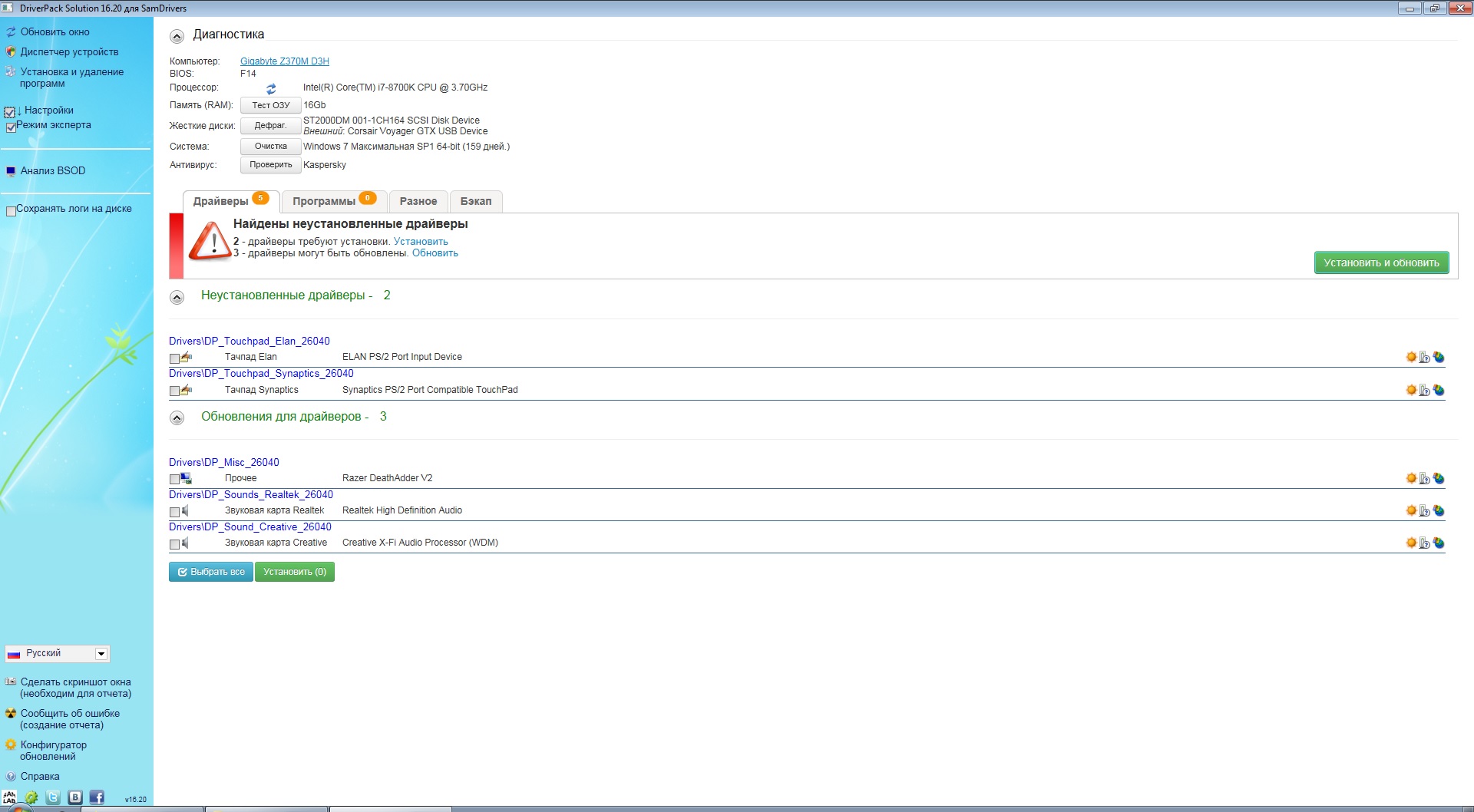Switch to the Драйверы tab
The width and height of the screenshot is (1474, 812).
click(231, 201)
